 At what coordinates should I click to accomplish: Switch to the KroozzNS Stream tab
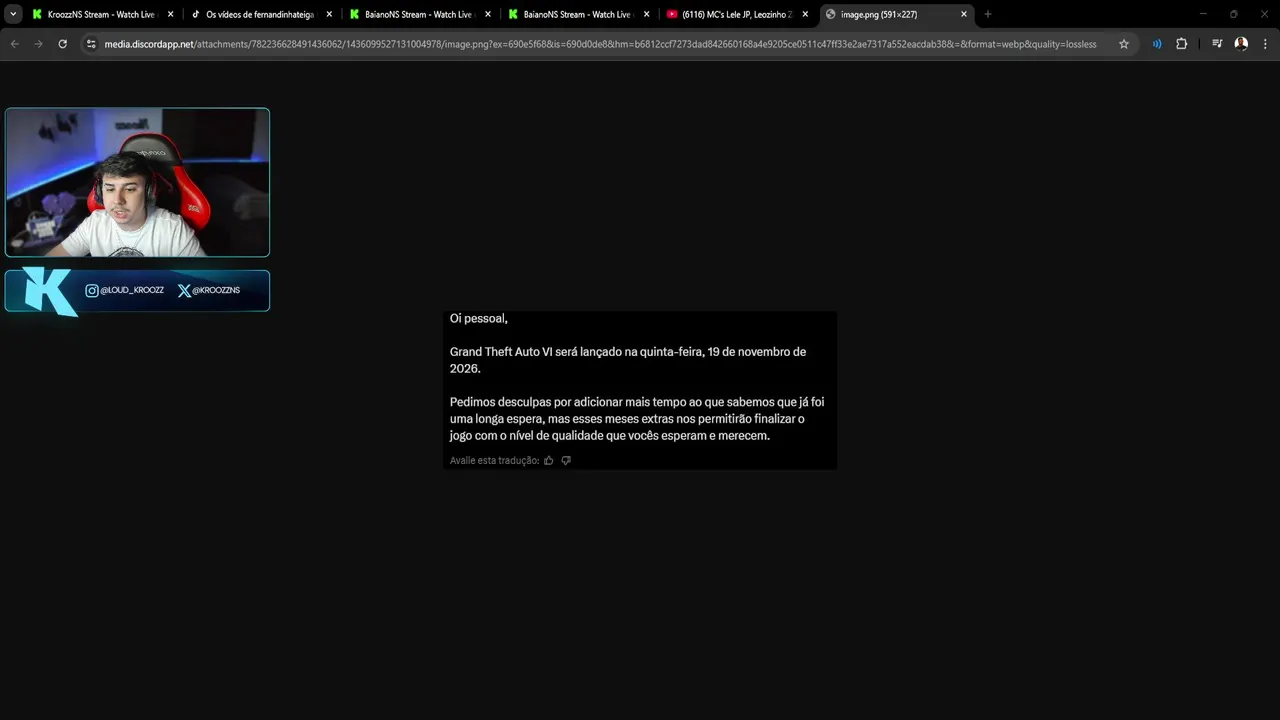click(102, 15)
